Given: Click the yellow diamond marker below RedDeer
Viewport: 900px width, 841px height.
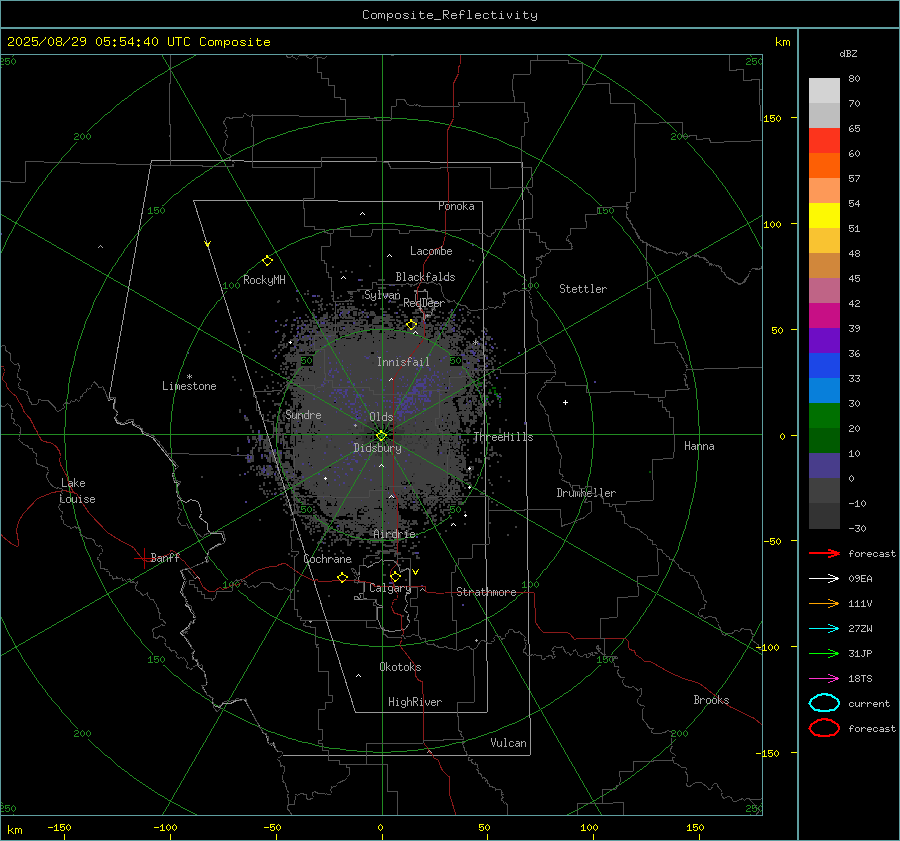Looking at the screenshot, I should pyautogui.click(x=411, y=325).
